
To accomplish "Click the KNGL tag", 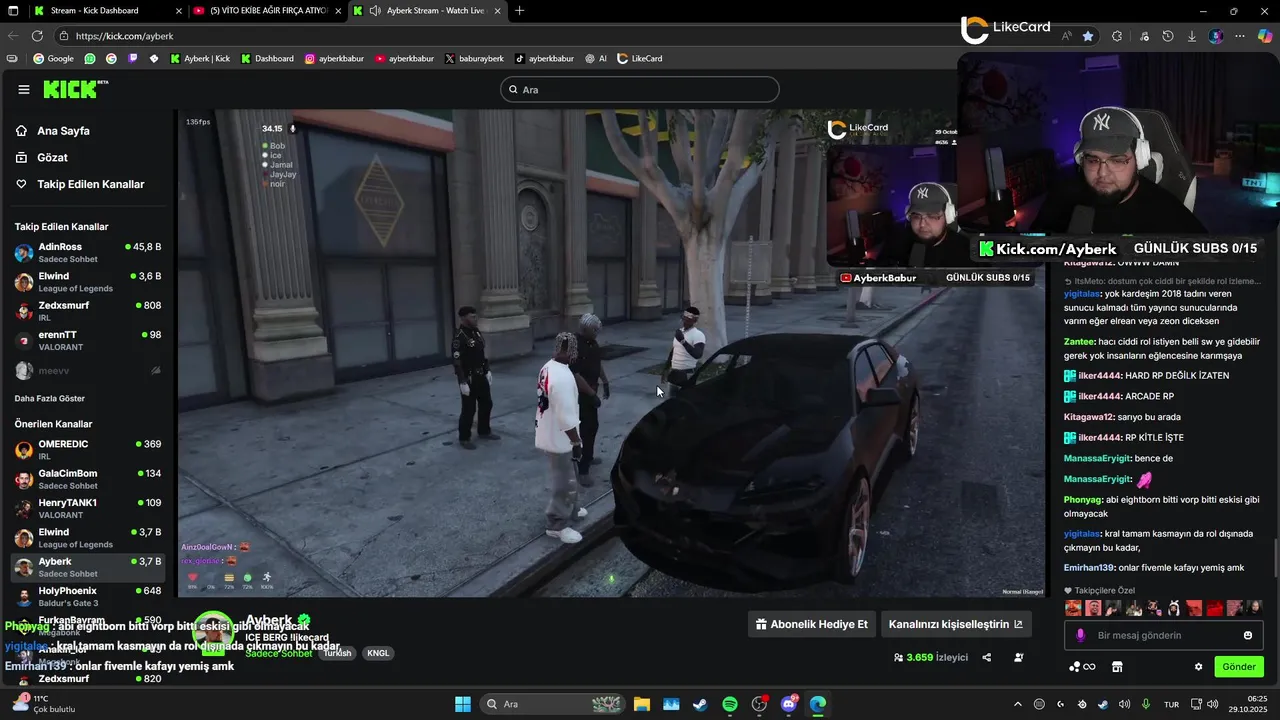I will point(378,653).
